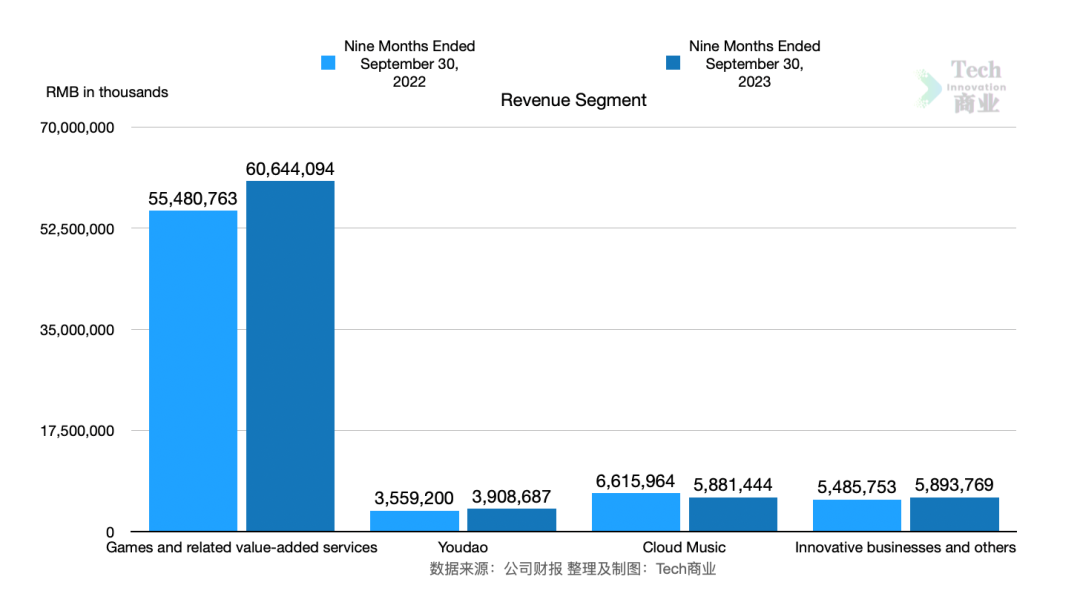Select the Cloud Music 2022 bar
This screenshot has height=605, width=1080.
pos(635,512)
